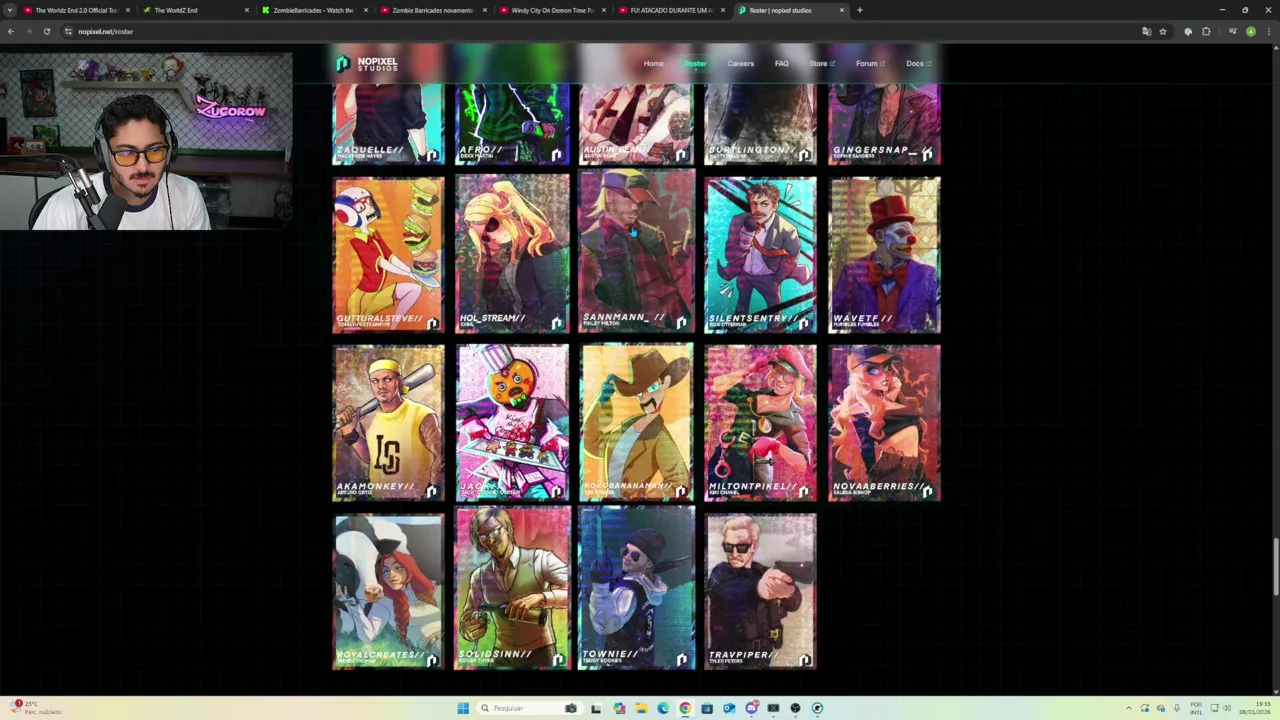
Task: Open the Akamonkey roster card
Action: tap(388, 423)
